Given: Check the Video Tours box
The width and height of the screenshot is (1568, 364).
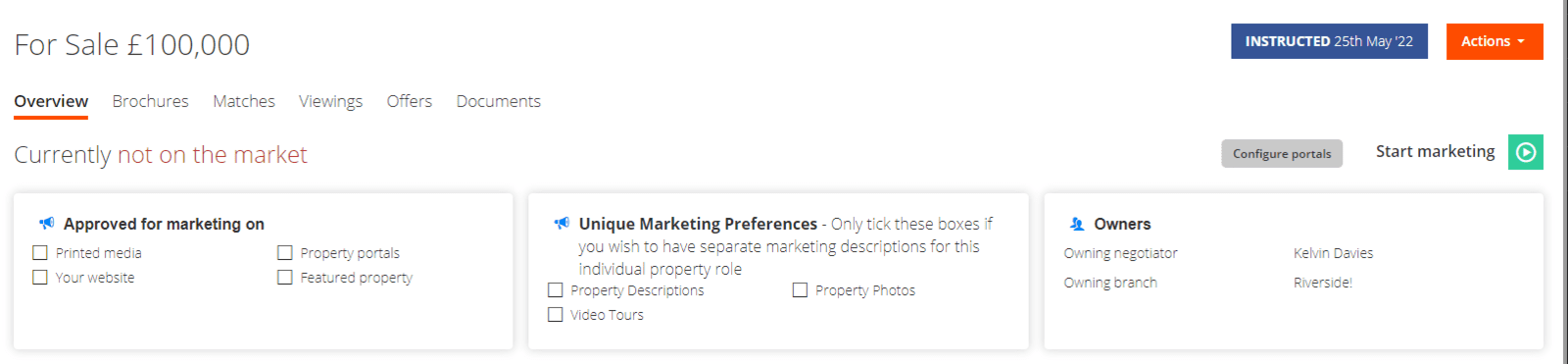Looking at the screenshot, I should click(556, 315).
